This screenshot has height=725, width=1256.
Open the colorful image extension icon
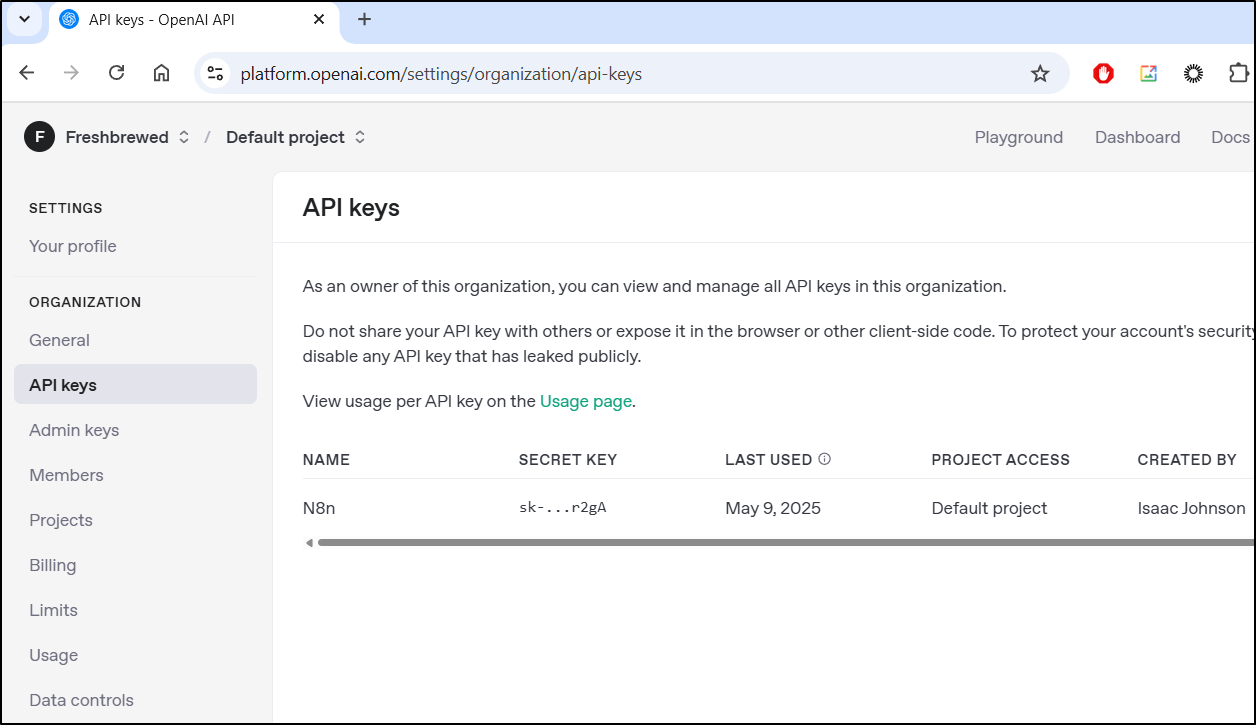1148,73
